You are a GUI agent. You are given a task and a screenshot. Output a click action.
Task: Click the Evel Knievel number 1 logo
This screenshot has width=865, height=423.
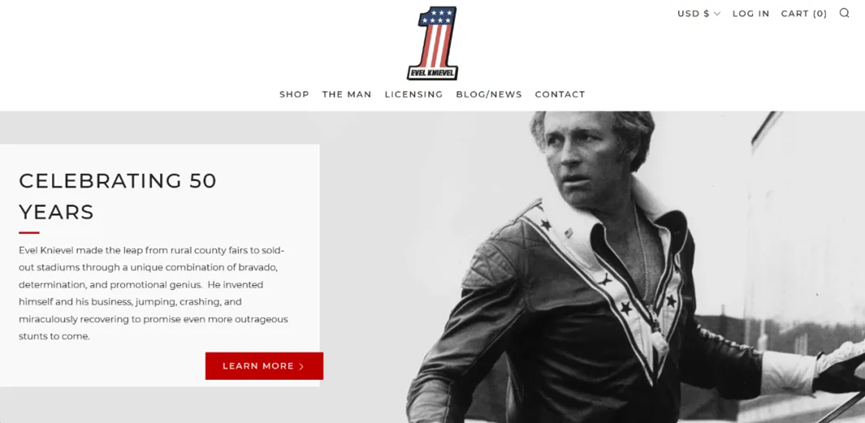(x=433, y=43)
